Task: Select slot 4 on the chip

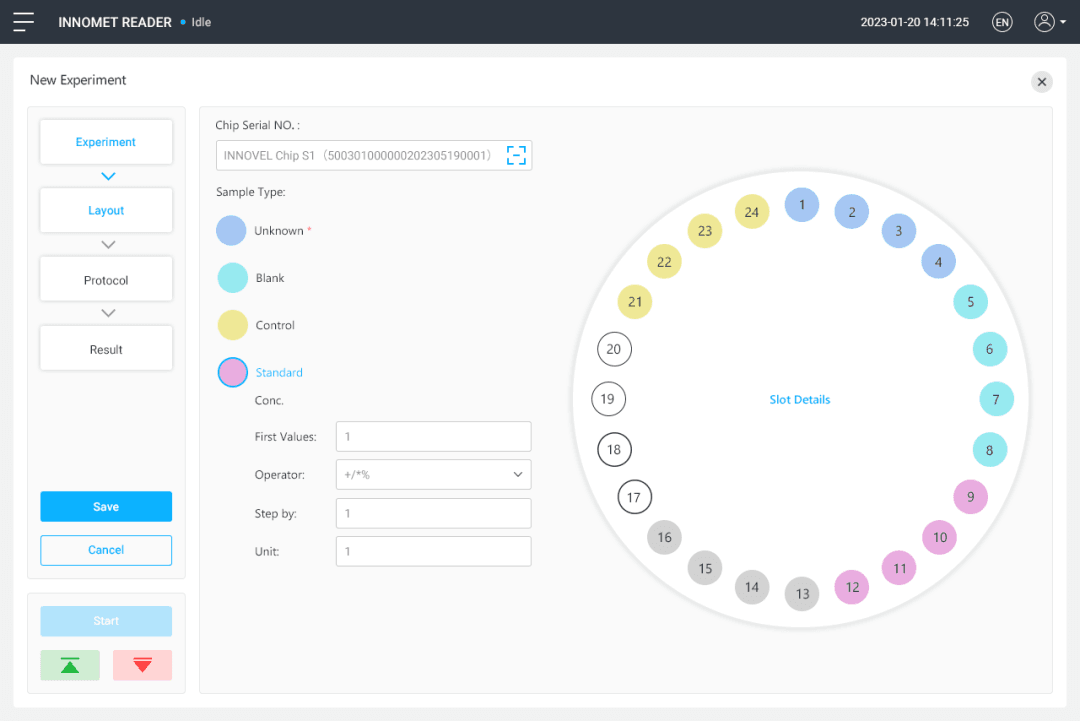Action: tap(938, 262)
